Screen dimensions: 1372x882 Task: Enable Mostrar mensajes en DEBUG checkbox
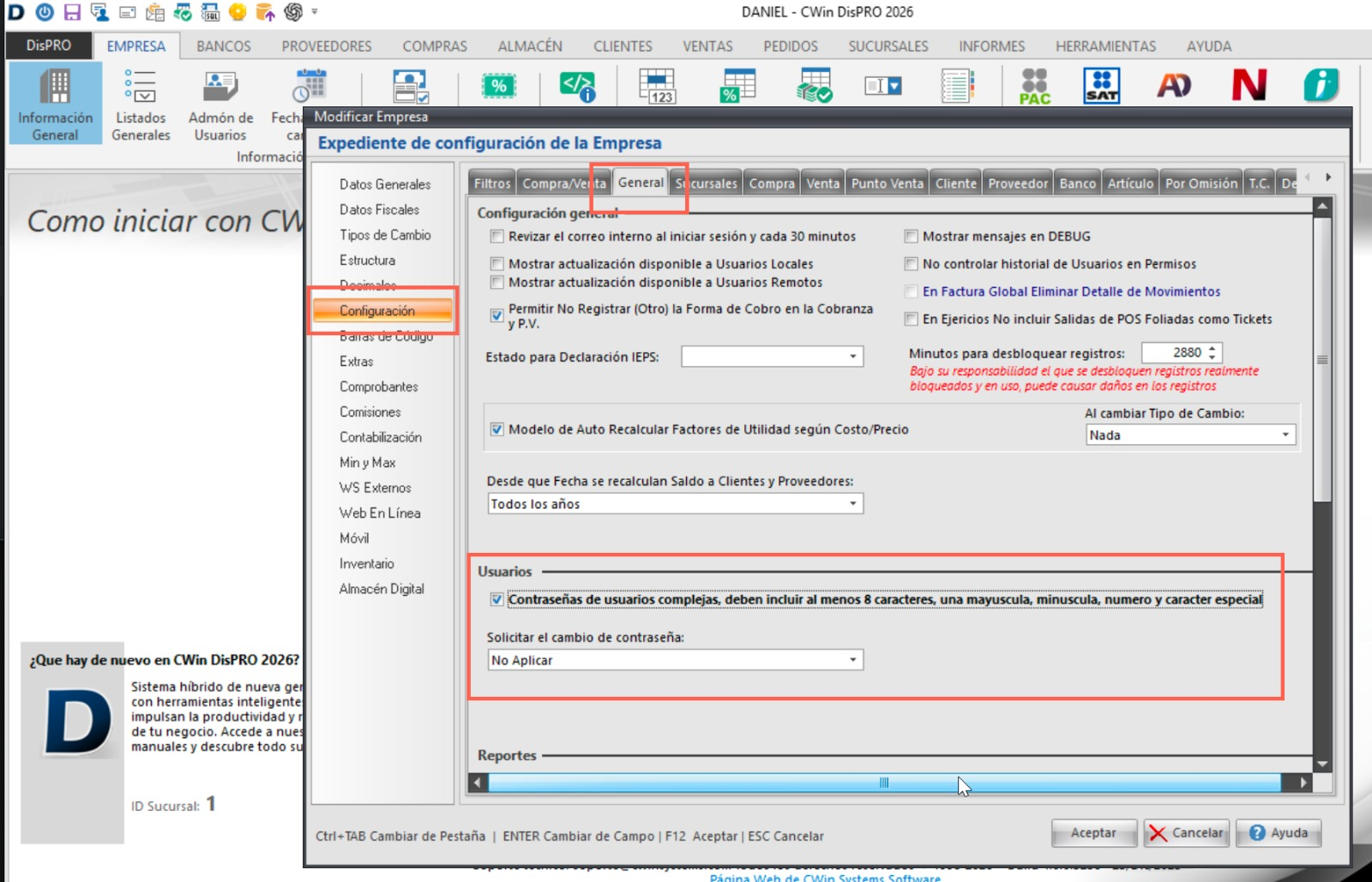coord(912,237)
